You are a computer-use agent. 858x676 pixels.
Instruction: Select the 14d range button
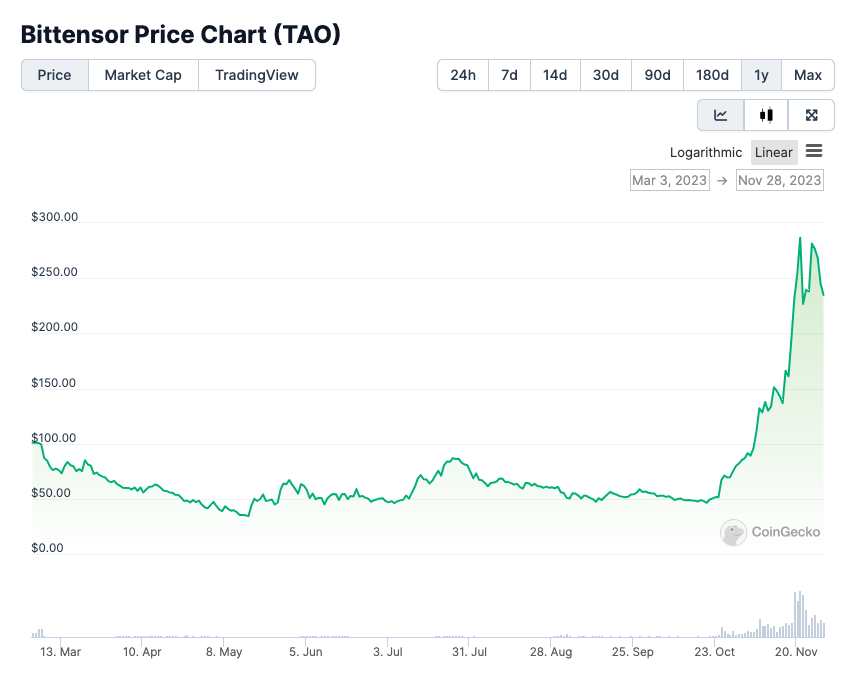[x=555, y=75]
